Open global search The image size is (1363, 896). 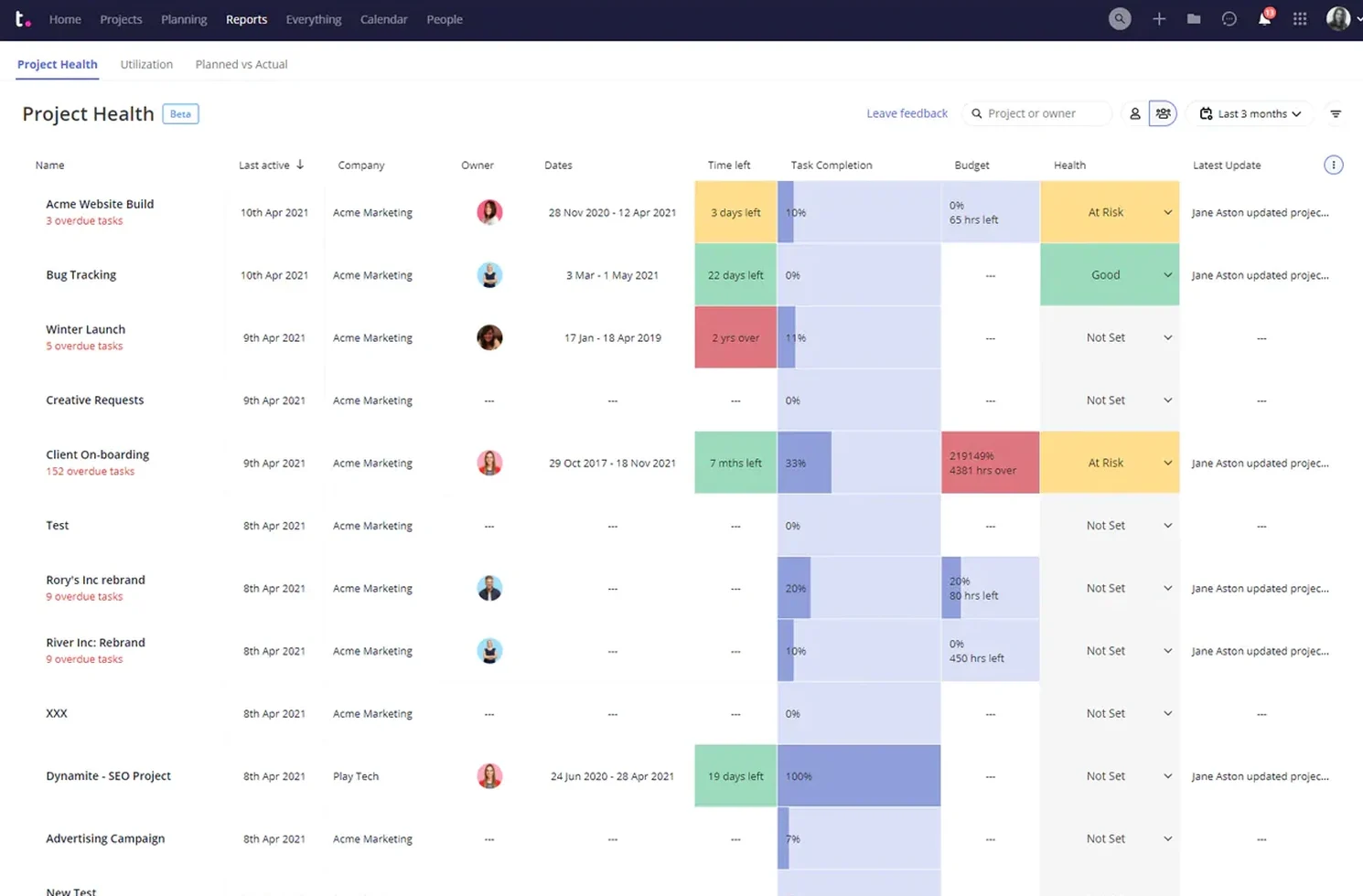tap(1120, 18)
